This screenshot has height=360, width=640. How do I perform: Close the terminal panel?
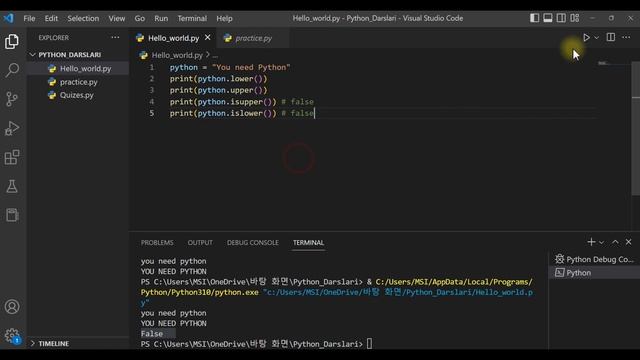[x=629, y=242]
